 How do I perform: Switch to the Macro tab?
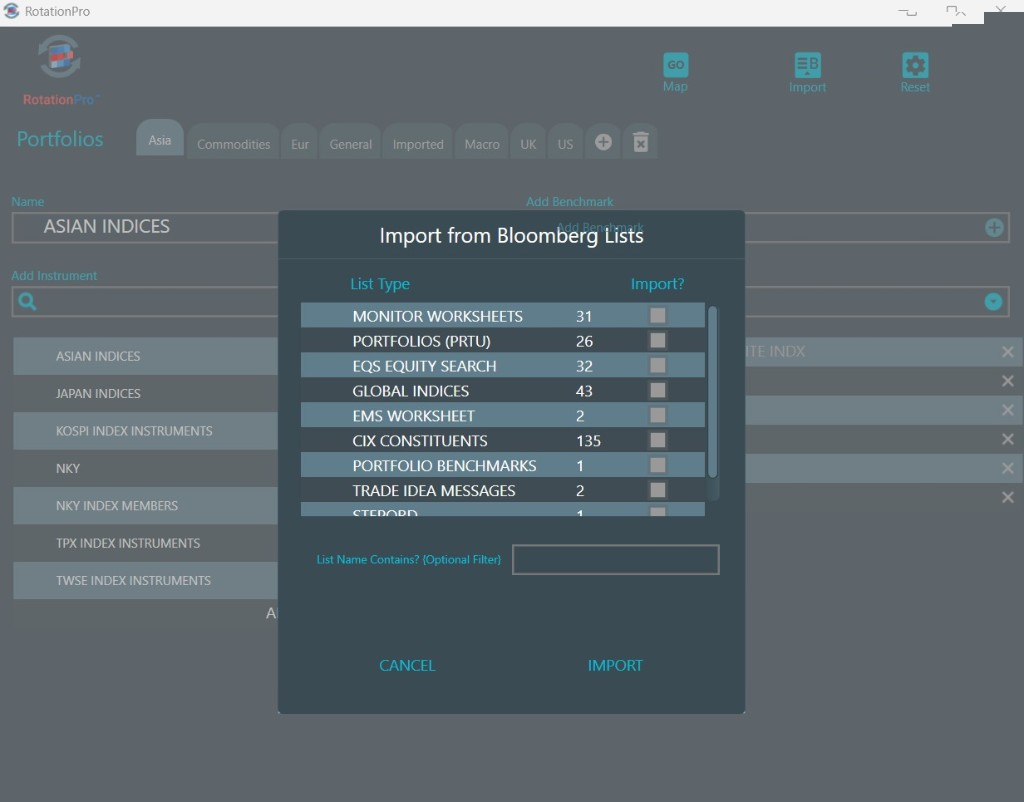click(x=482, y=143)
